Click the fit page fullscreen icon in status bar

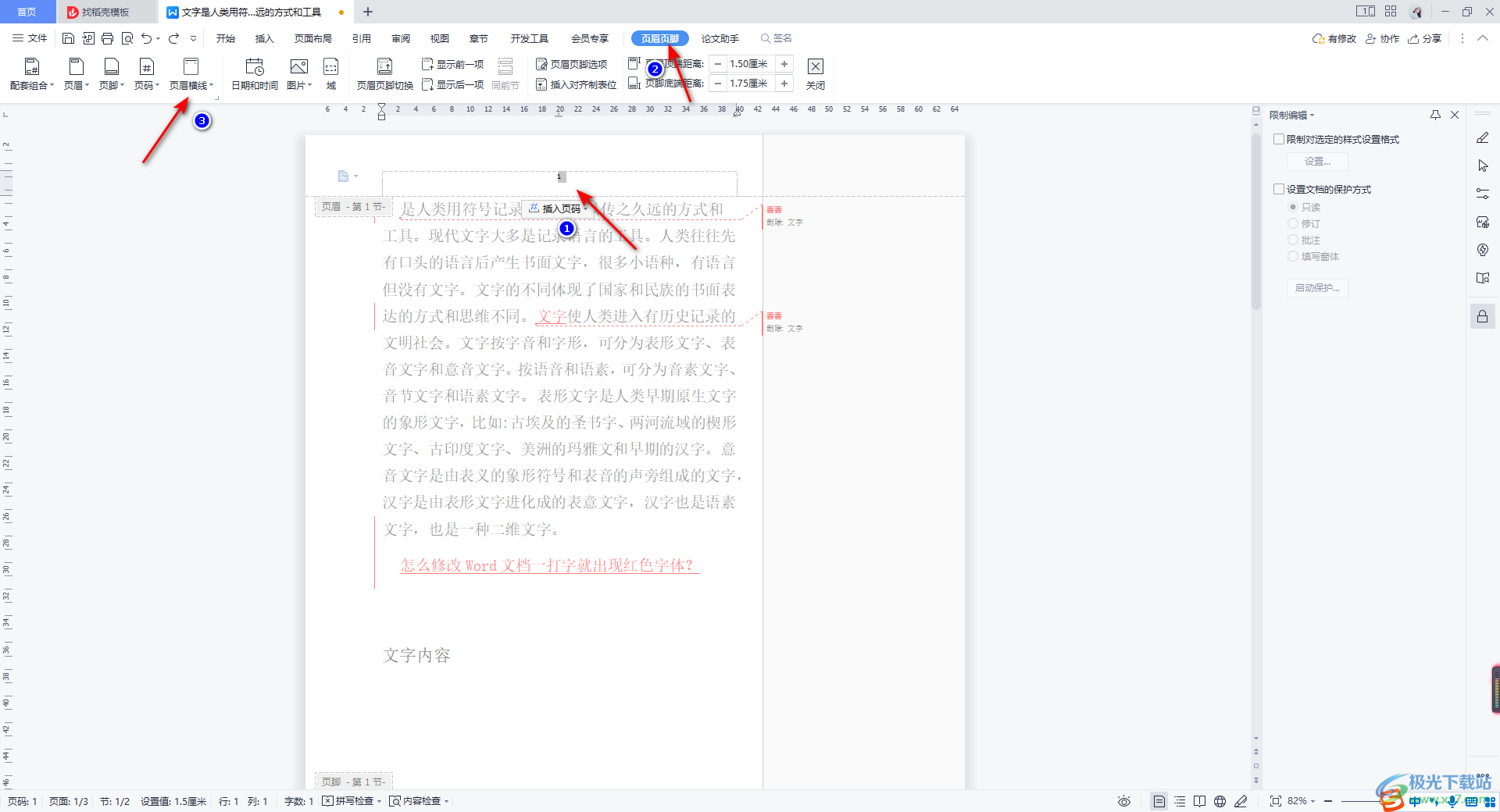[1276, 801]
